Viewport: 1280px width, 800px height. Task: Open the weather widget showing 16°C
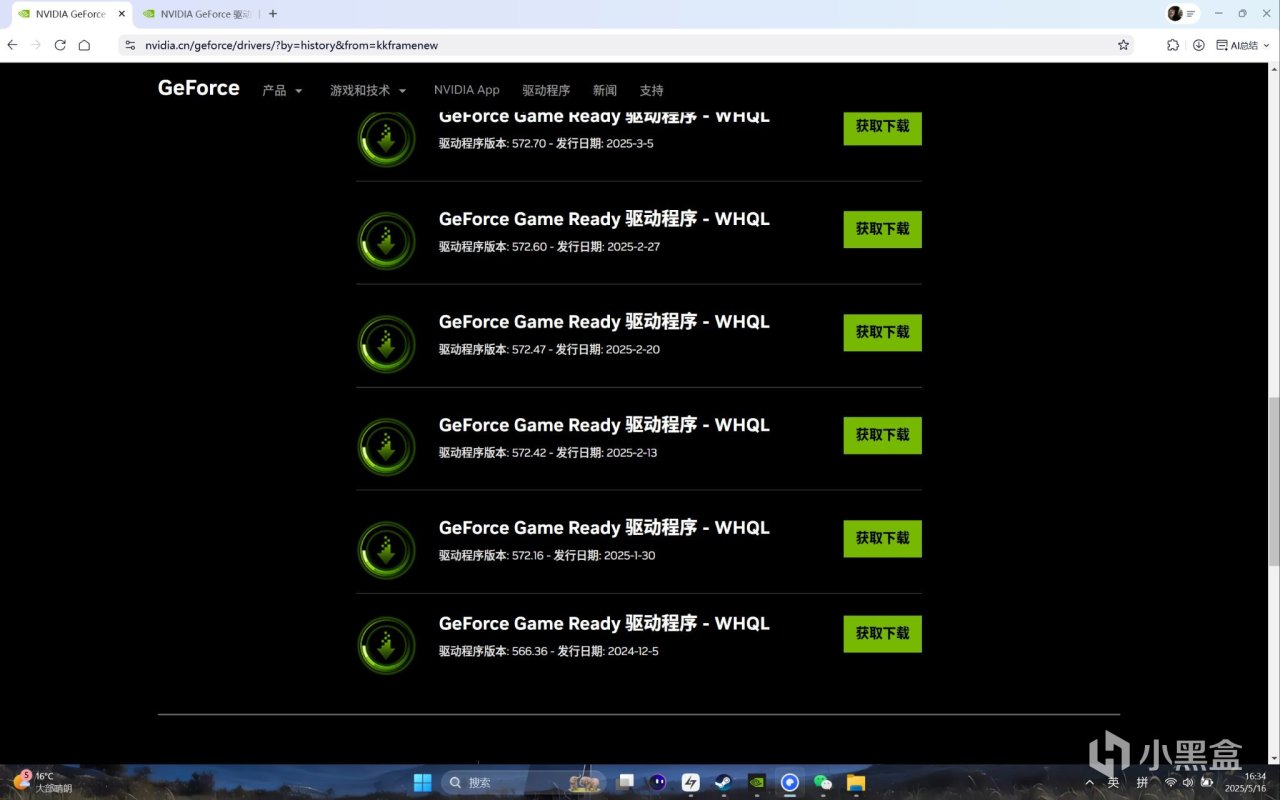pyautogui.click(x=43, y=782)
